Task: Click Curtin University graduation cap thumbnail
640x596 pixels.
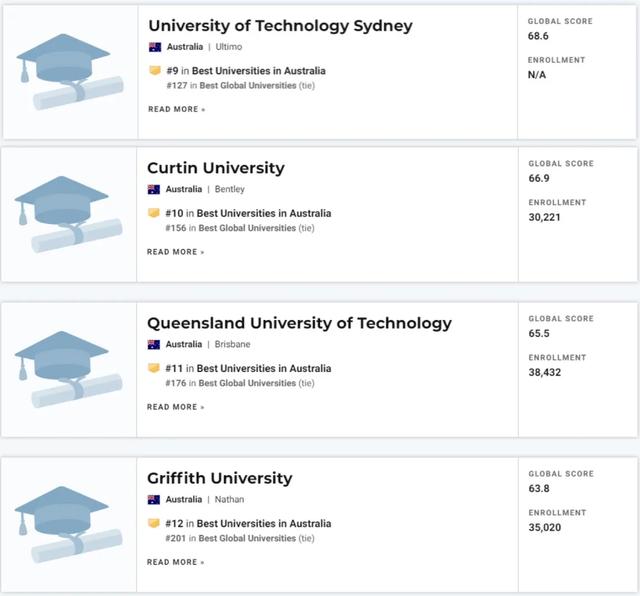Action: (x=69, y=214)
